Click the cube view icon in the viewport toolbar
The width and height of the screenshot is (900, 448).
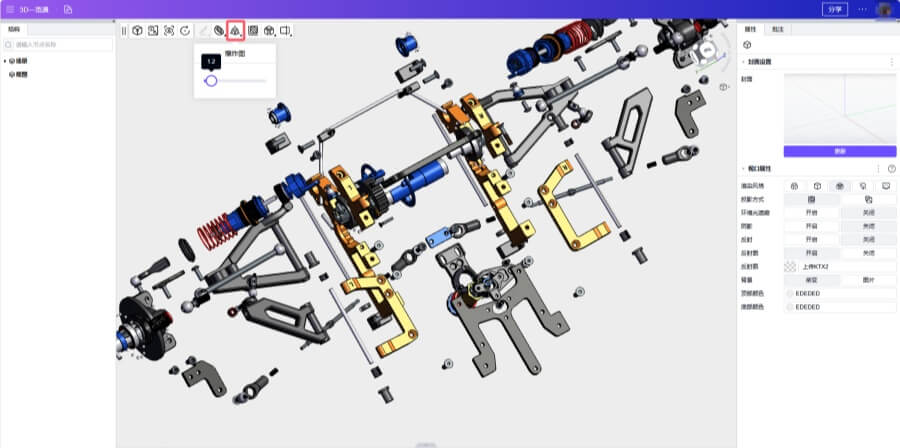point(137,31)
